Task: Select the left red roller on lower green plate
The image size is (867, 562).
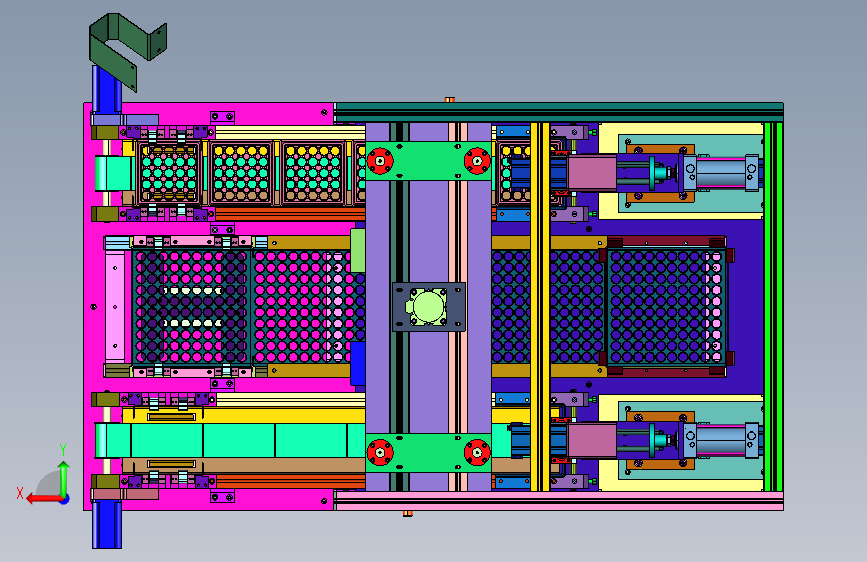Action: [x=380, y=452]
